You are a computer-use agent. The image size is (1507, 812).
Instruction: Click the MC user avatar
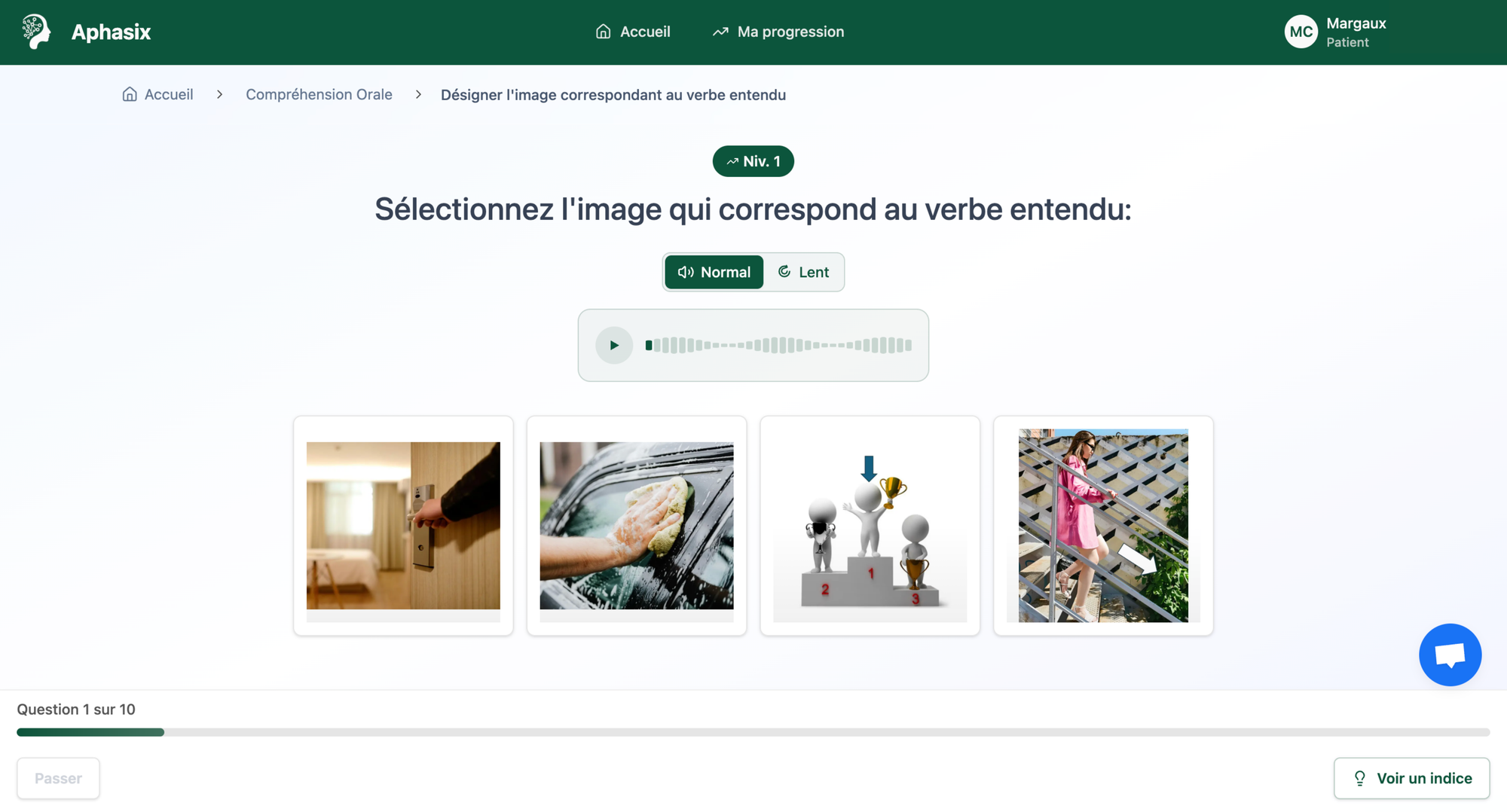(x=1301, y=32)
